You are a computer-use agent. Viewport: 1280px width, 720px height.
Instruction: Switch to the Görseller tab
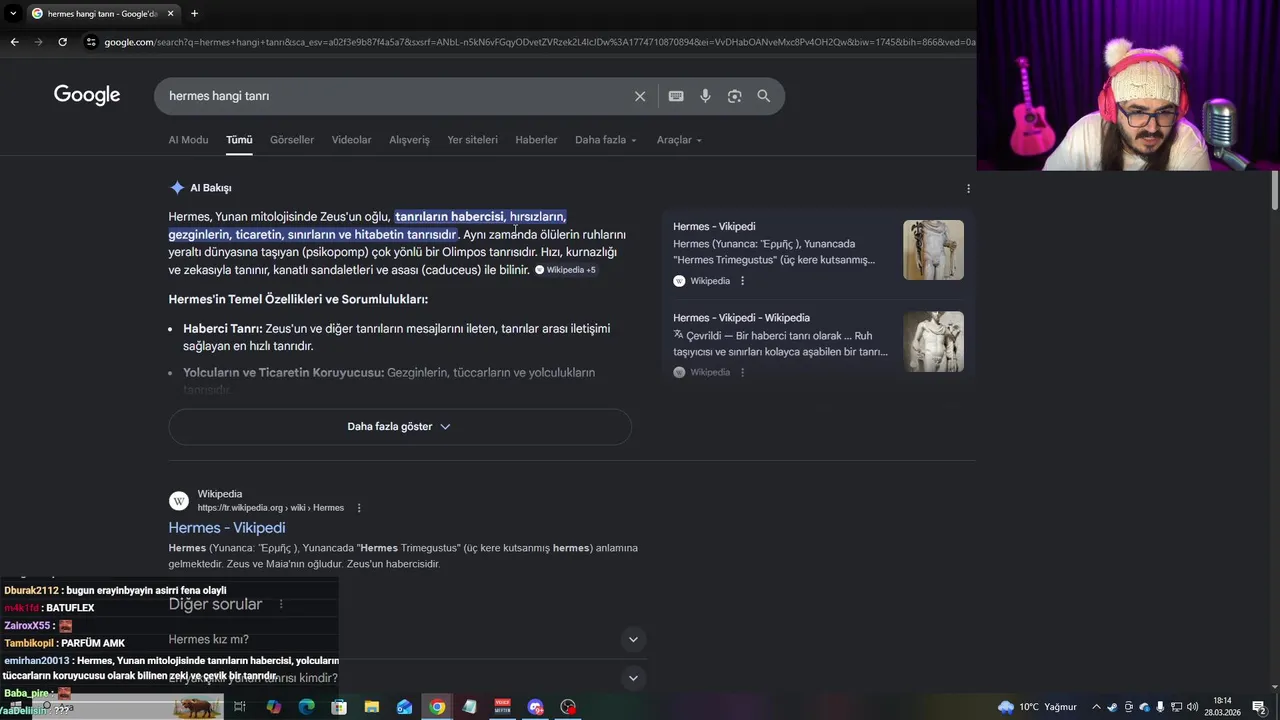coord(292,140)
